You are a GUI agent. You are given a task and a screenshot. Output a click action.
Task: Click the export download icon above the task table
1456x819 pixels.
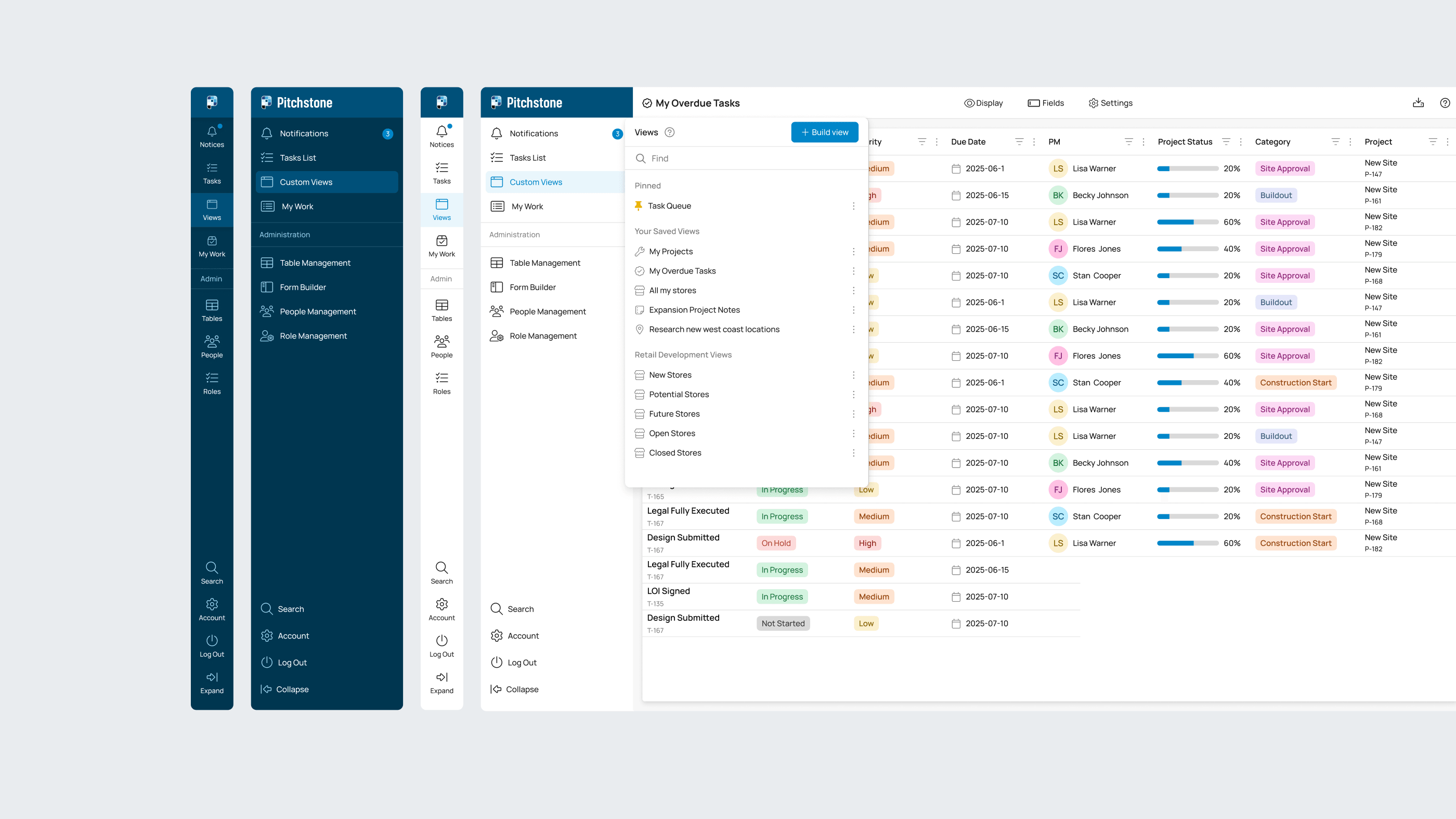click(1419, 102)
